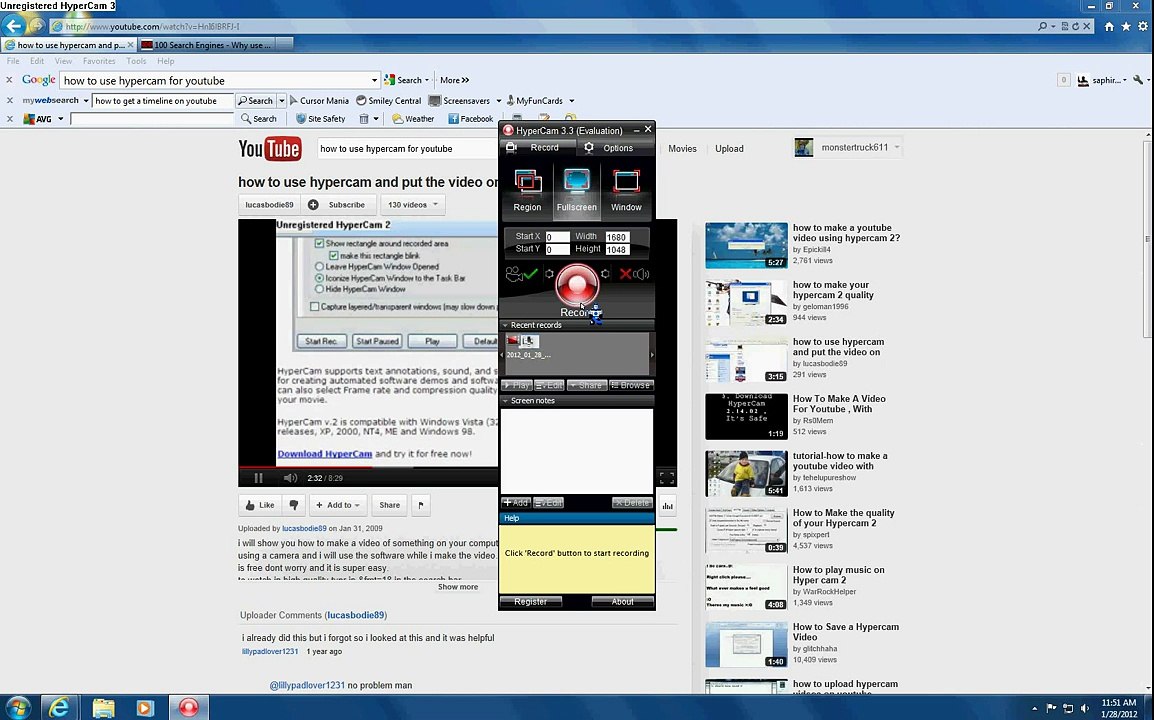
Task: Click Weather toolbar icon
Action: coord(414,119)
